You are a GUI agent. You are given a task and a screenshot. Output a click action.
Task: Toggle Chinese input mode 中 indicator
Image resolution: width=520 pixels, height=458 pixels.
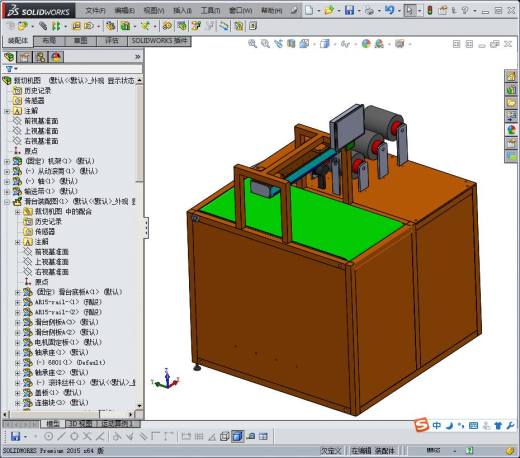pyautogui.click(x=437, y=425)
